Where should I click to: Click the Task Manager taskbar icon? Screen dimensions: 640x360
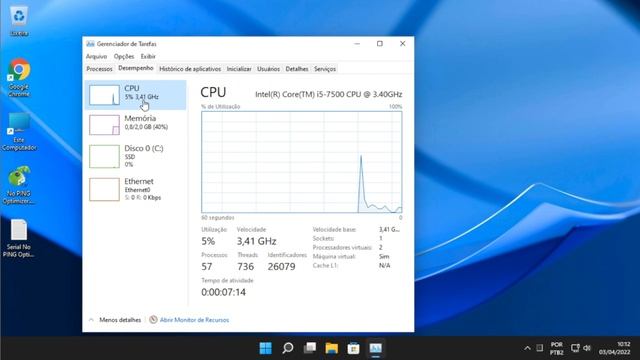(376, 348)
